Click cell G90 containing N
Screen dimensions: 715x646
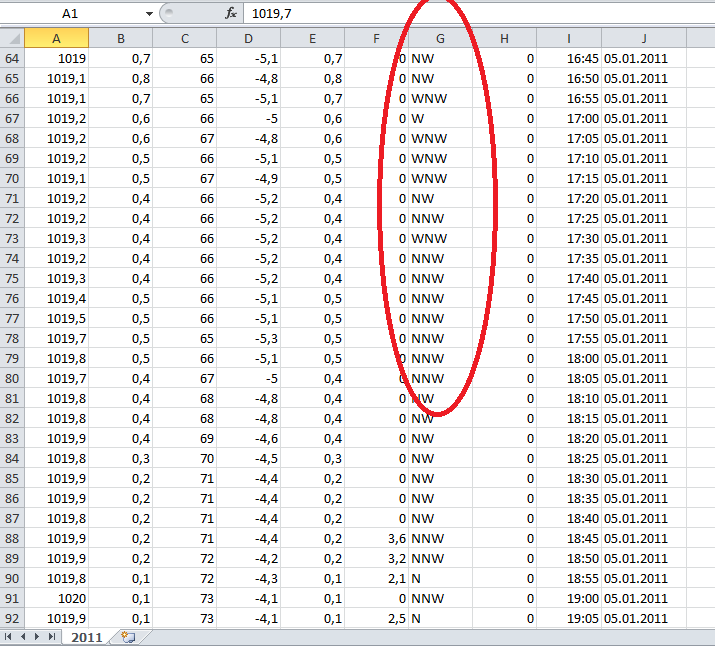[x=440, y=579]
